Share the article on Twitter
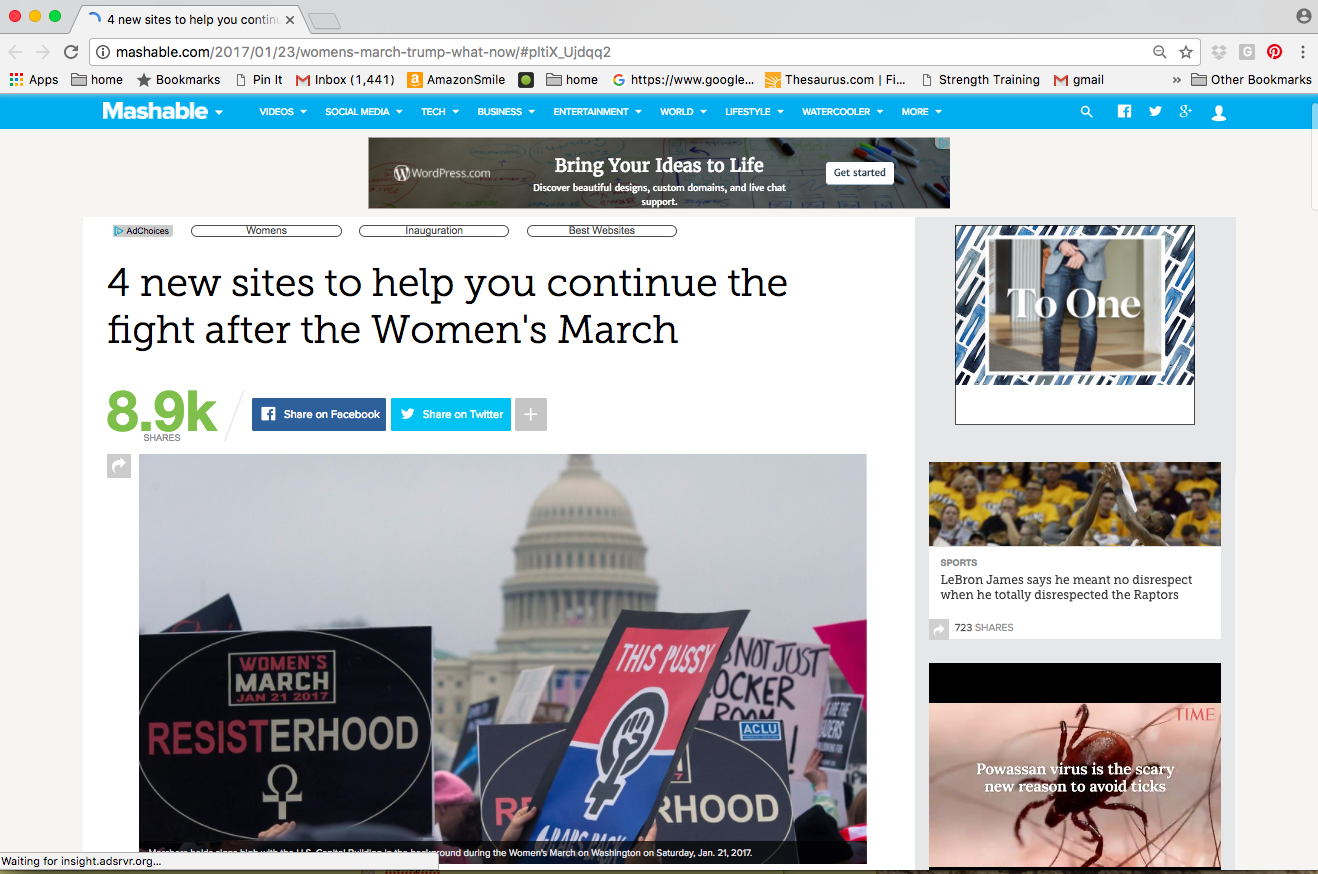The width and height of the screenshot is (1318, 874). coord(451,414)
